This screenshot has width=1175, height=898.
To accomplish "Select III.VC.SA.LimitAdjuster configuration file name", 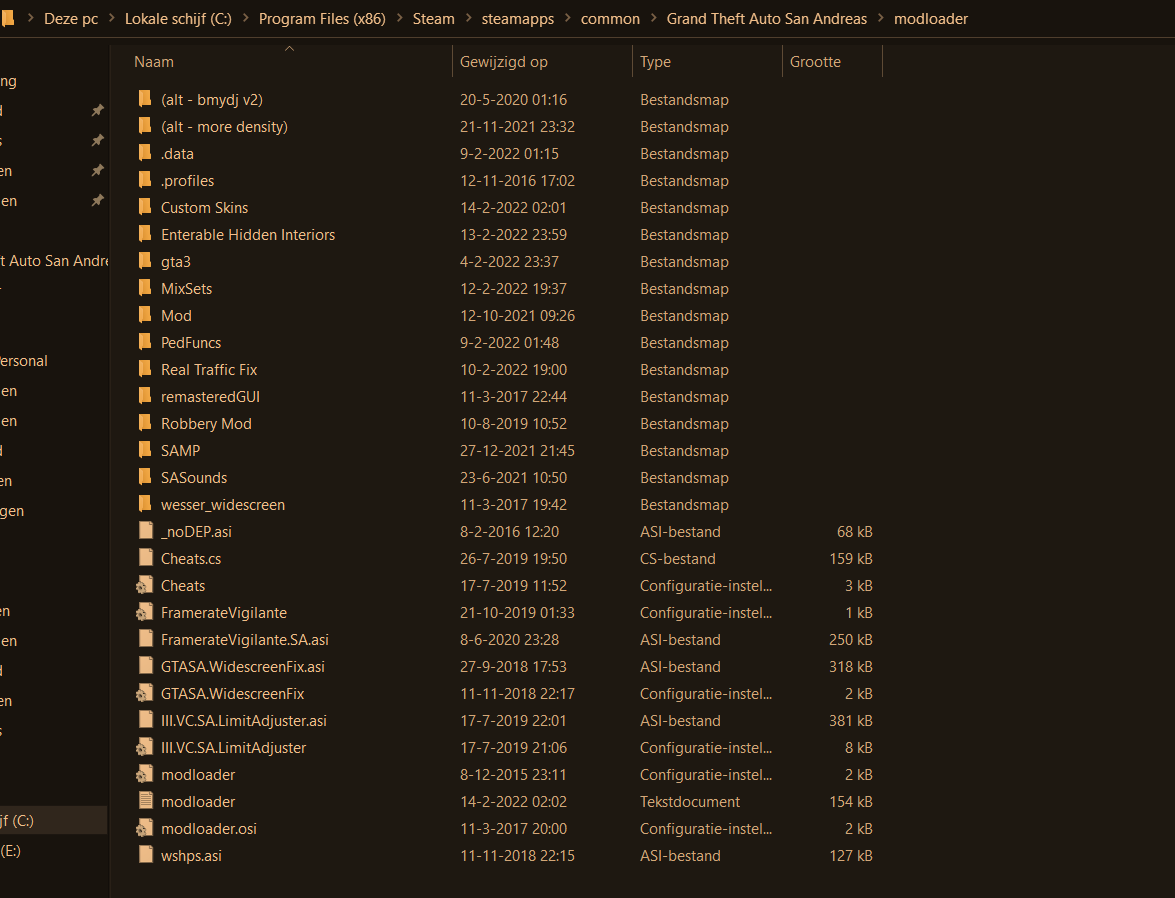I will tap(234, 747).
